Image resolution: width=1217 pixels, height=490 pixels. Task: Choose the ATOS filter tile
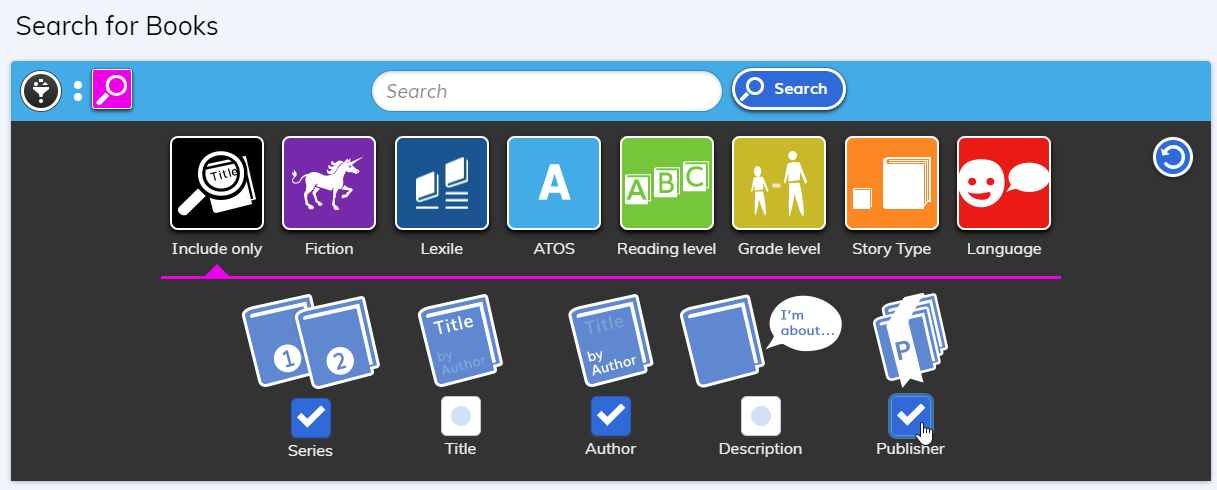click(554, 183)
